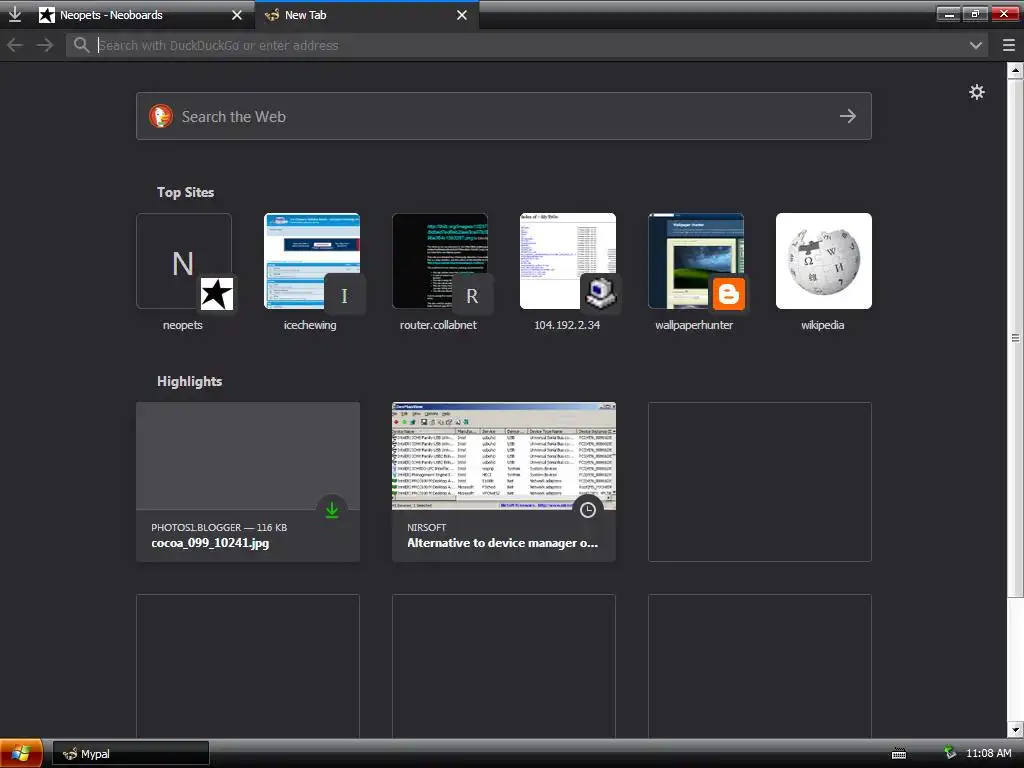Minimize the browser window
This screenshot has width=1024, height=768.
point(948,14)
